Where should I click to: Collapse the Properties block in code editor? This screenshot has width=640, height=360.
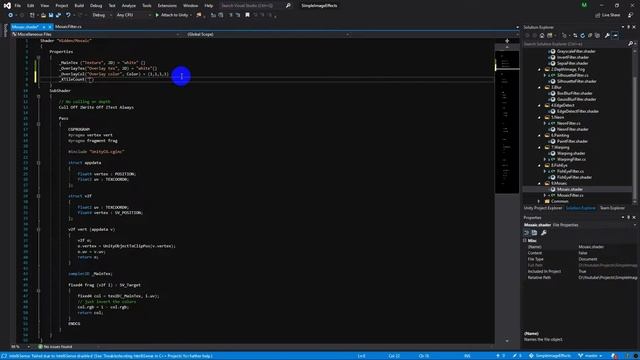38,58
